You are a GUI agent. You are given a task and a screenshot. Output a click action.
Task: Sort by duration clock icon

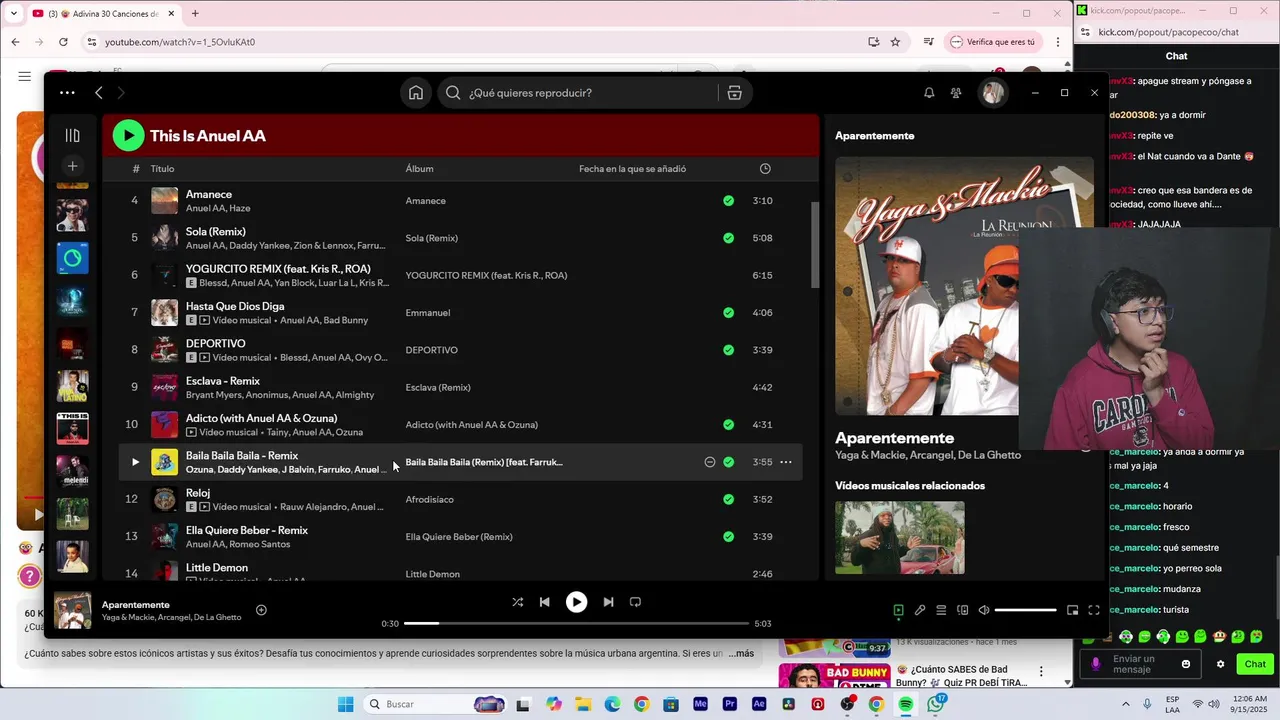(765, 169)
